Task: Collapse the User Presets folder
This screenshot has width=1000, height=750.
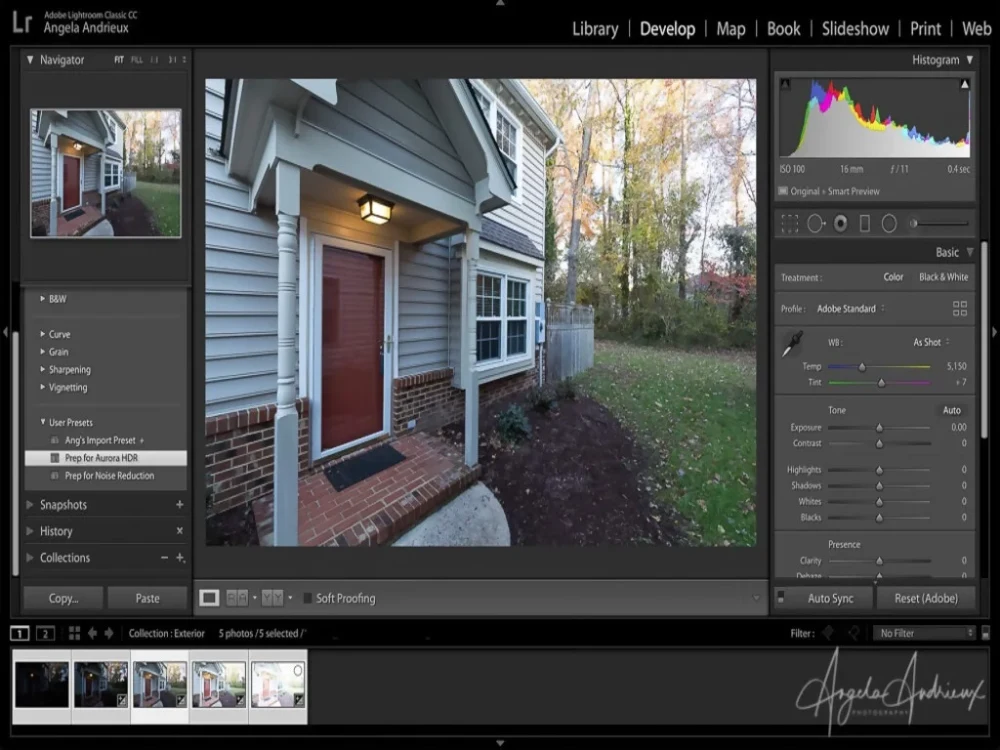Action: (43, 422)
